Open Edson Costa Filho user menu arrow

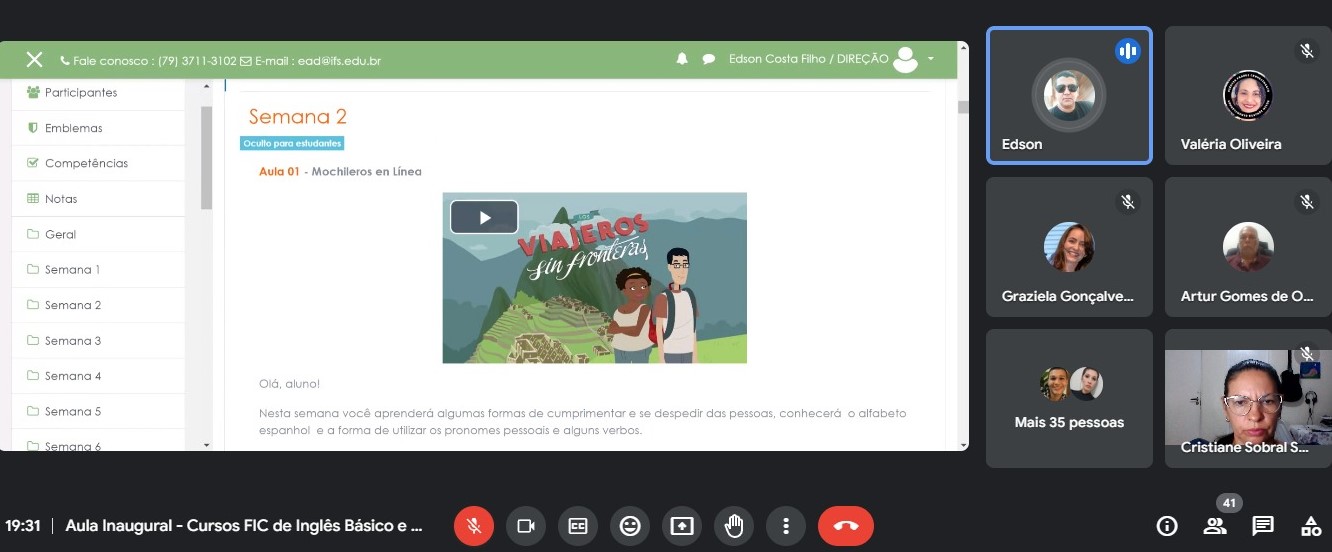coord(930,59)
